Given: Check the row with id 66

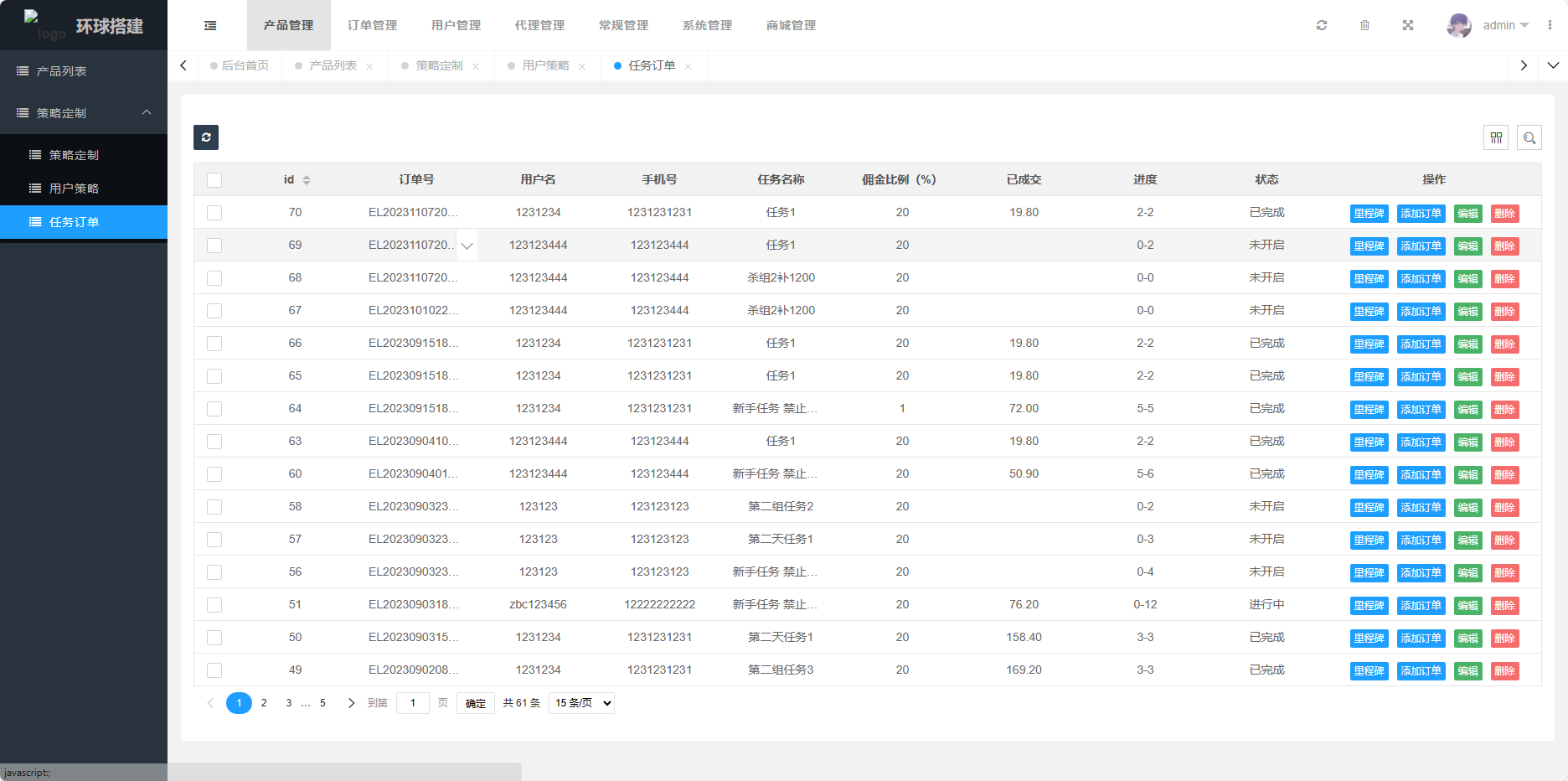Looking at the screenshot, I should [x=214, y=344].
